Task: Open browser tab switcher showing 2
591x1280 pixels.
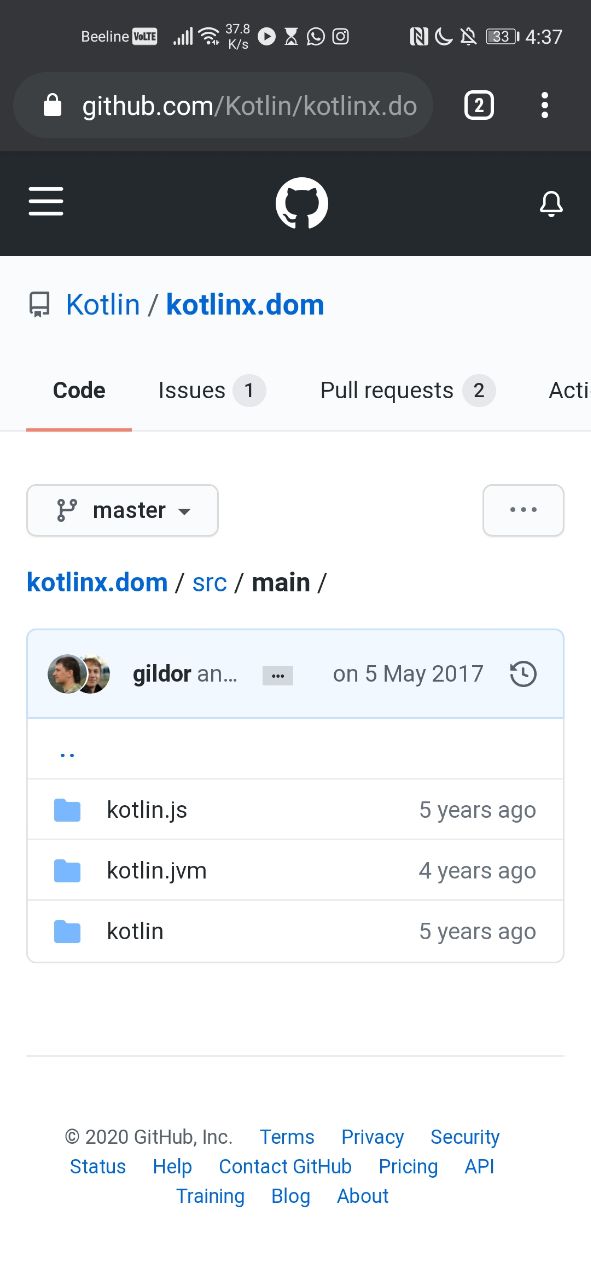Action: pos(479,105)
